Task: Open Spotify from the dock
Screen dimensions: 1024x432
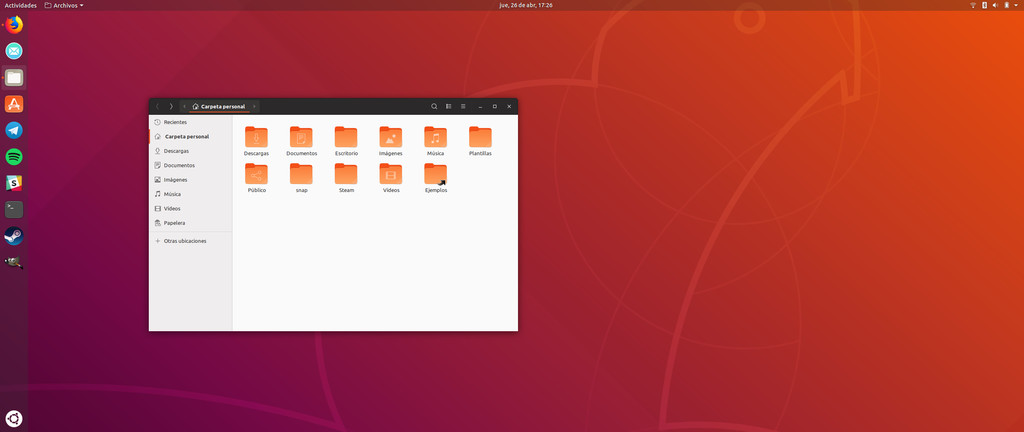Action: click(x=14, y=157)
